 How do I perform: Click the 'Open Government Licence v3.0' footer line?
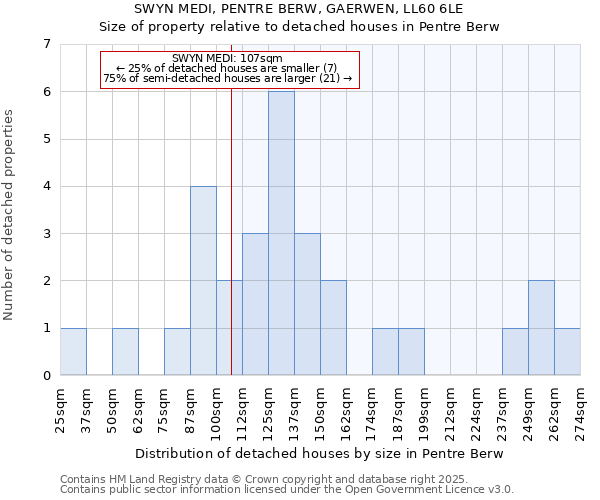[287, 489]
